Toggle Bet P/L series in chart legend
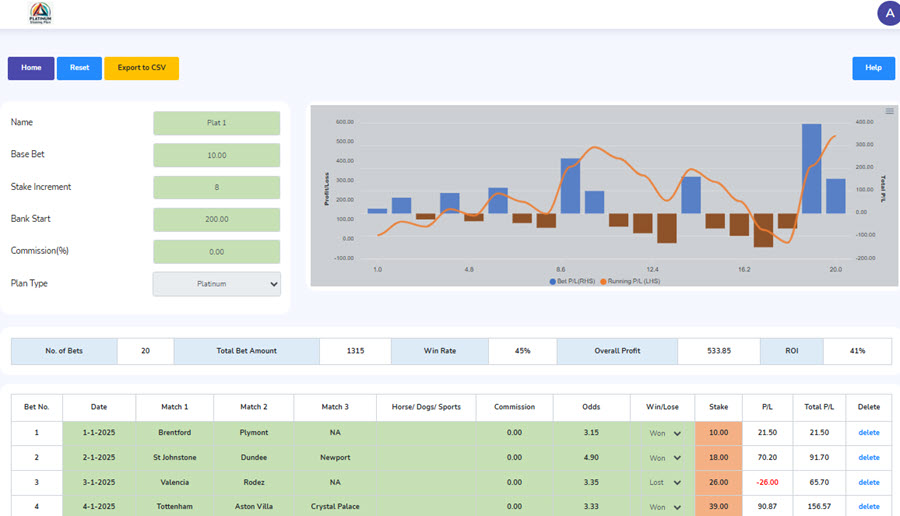The width and height of the screenshot is (900, 516). pyautogui.click(x=571, y=281)
